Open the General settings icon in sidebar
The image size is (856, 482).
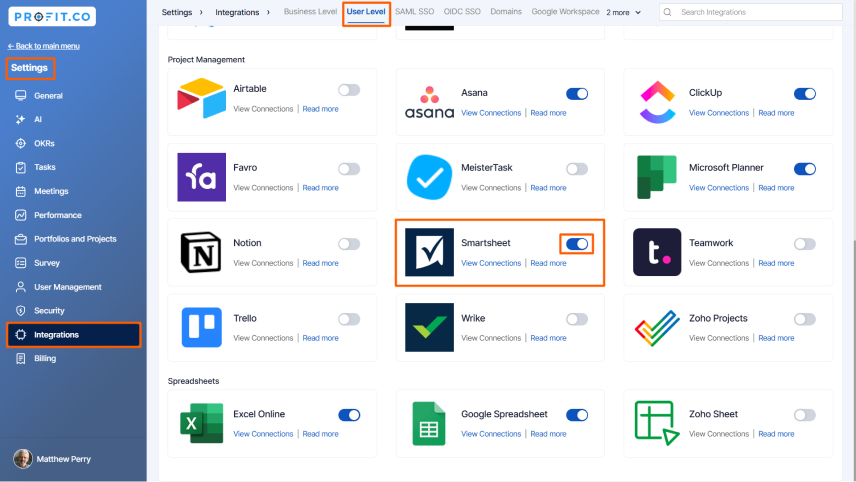[x=21, y=96]
